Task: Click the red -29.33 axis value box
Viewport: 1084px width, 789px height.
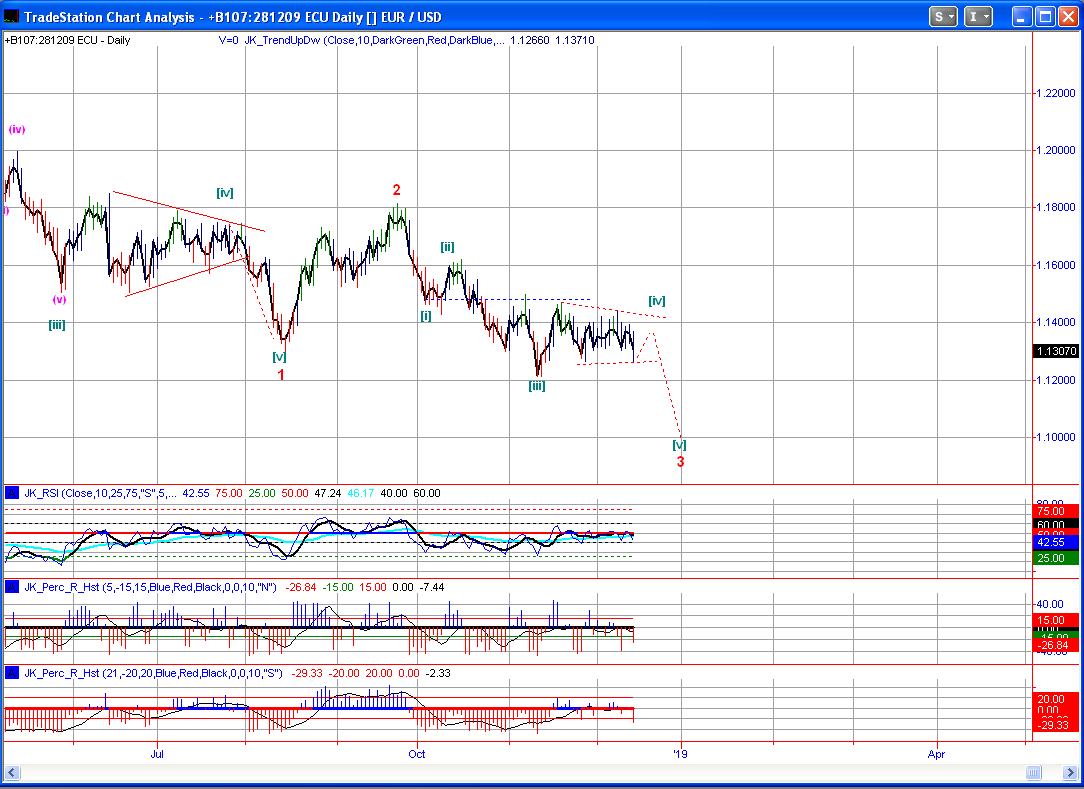Action: pos(1056,724)
